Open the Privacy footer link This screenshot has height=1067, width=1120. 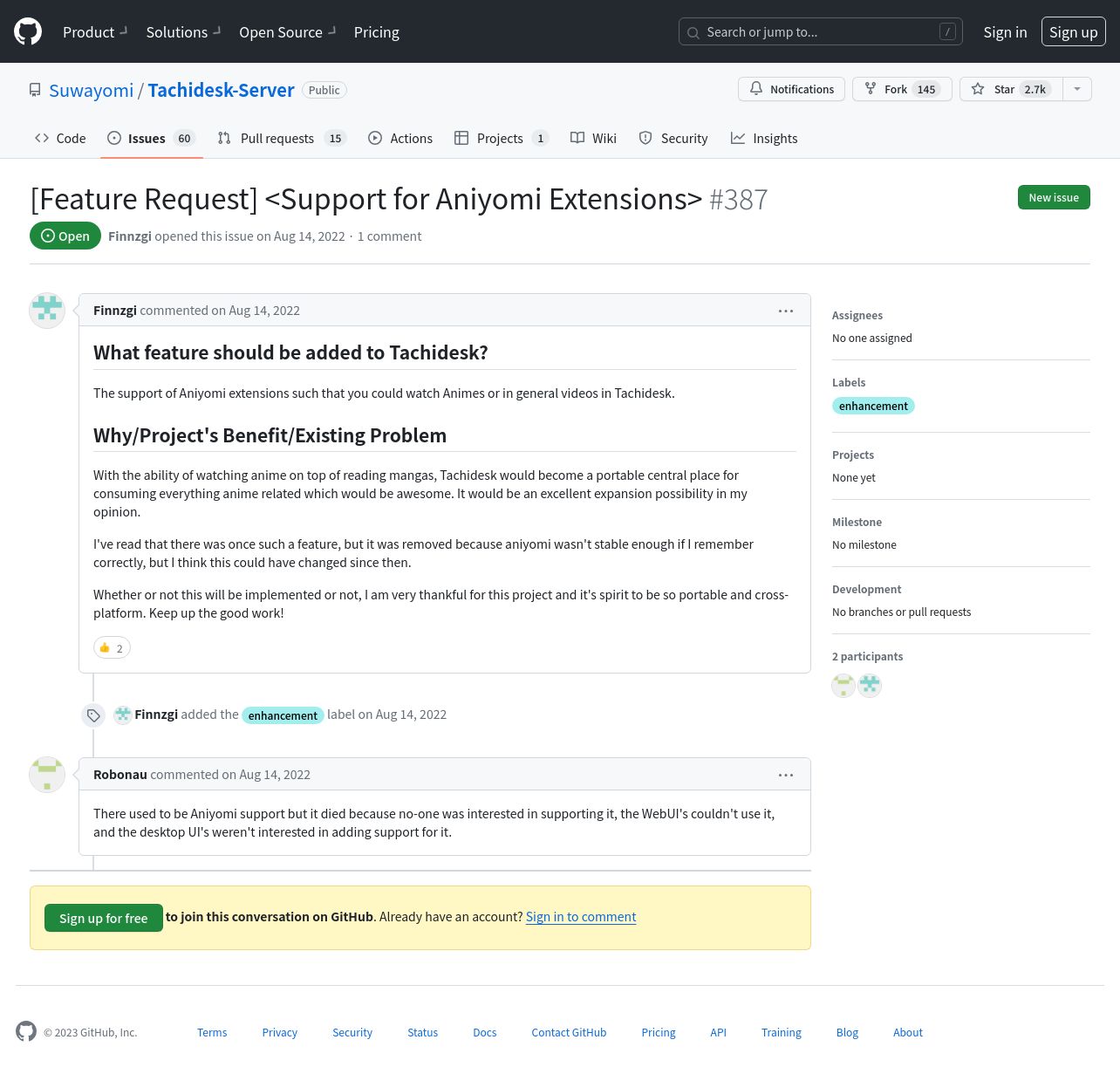click(x=280, y=1033)
